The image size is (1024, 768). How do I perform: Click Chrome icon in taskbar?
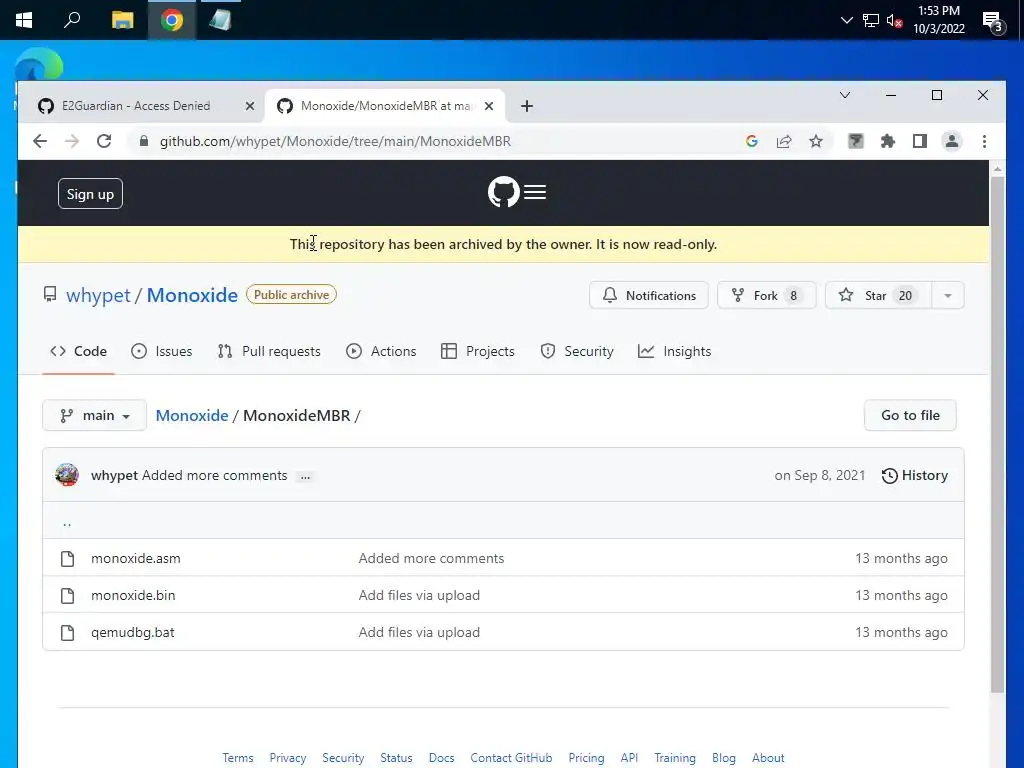[172, 20]
